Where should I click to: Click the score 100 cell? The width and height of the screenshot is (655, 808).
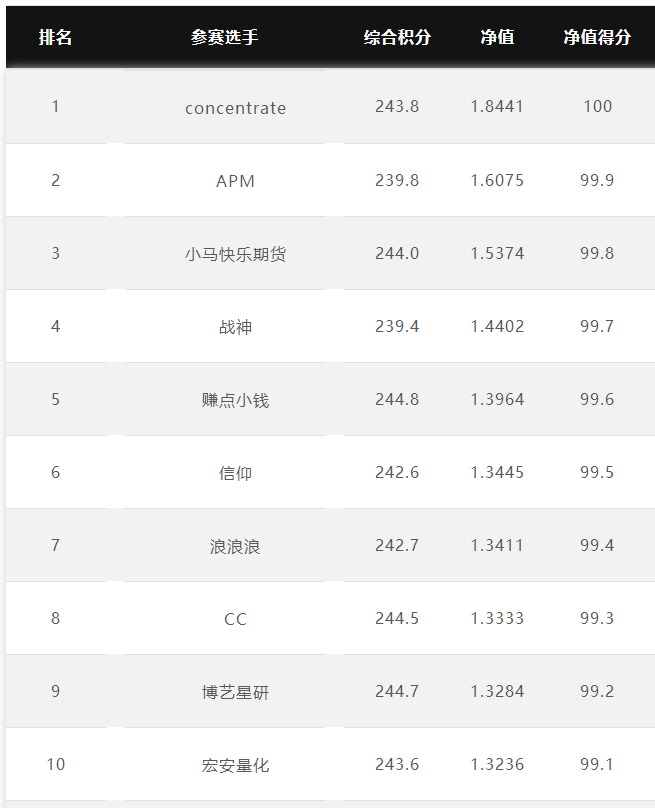[597, 106]
